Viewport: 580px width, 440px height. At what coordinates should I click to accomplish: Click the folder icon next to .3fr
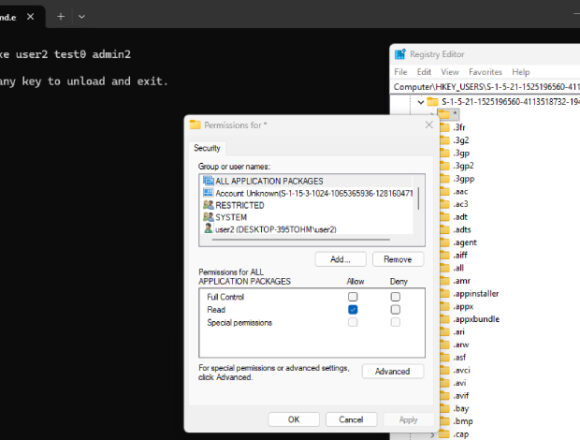[445, 127]
